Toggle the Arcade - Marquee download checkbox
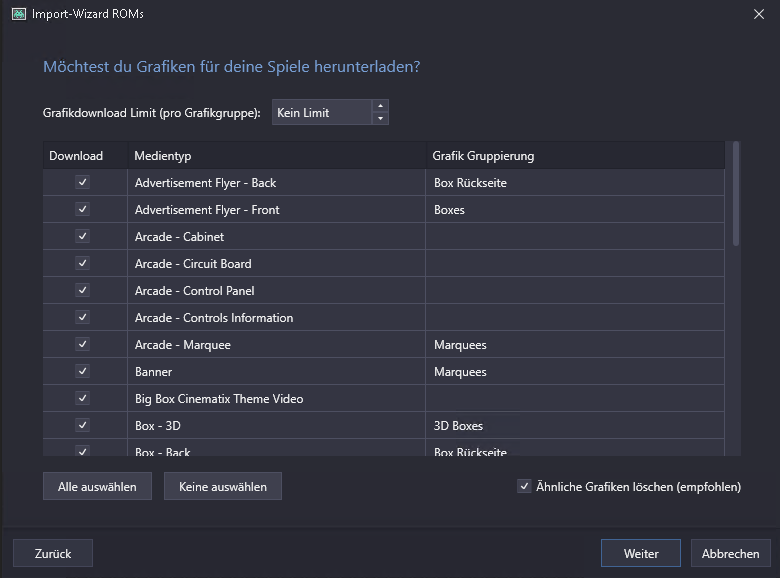The height and width of the screenshot is (578, 780). click(x=83, y=345)
